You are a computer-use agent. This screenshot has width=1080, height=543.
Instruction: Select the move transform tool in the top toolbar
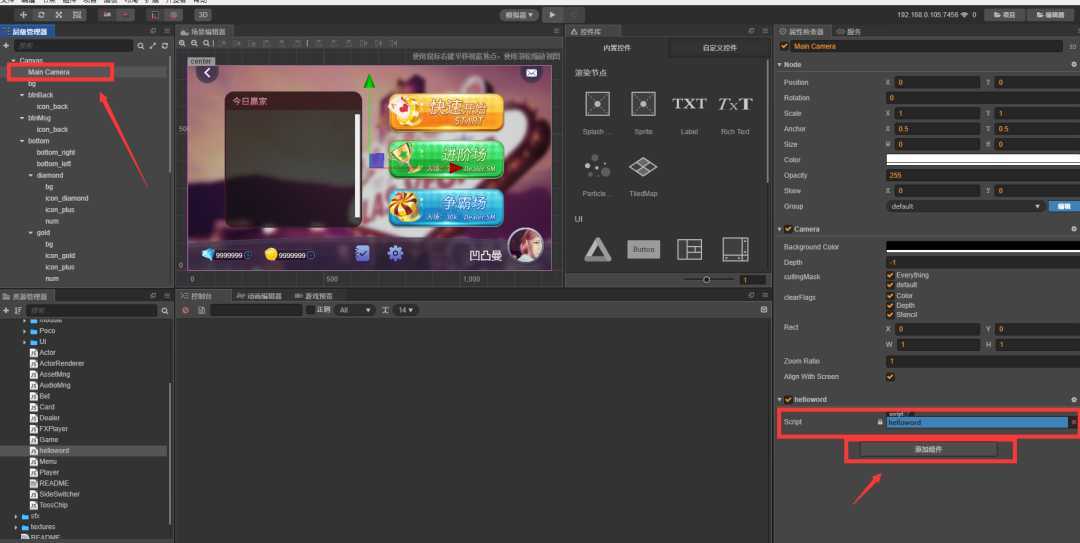[x=21, y=15]
